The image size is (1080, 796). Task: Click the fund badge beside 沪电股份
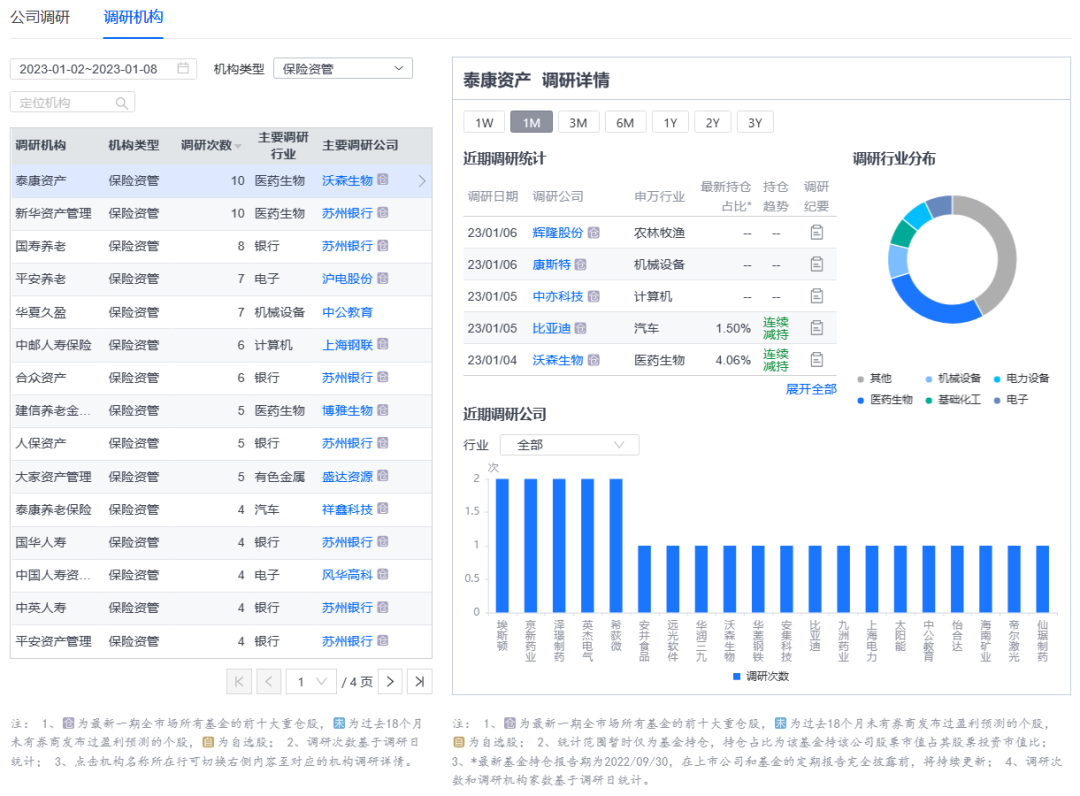click(x=383, y=278)
